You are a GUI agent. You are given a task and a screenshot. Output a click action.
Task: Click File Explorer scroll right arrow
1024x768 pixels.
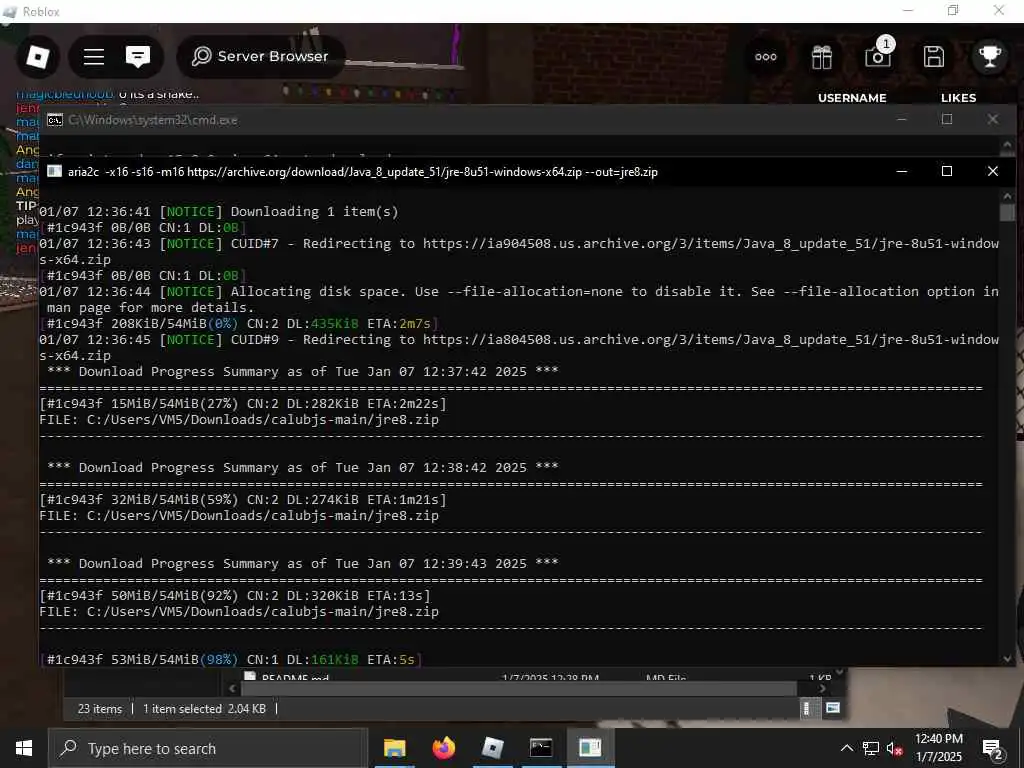tap(822, 688)
